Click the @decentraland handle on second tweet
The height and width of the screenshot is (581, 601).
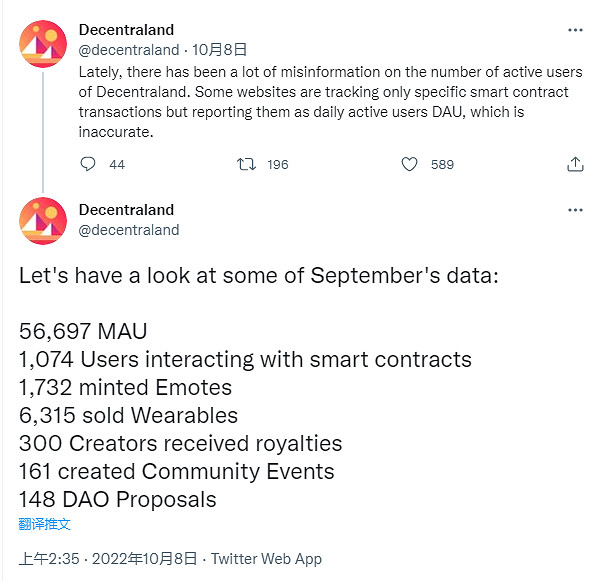tap(128, 230)
